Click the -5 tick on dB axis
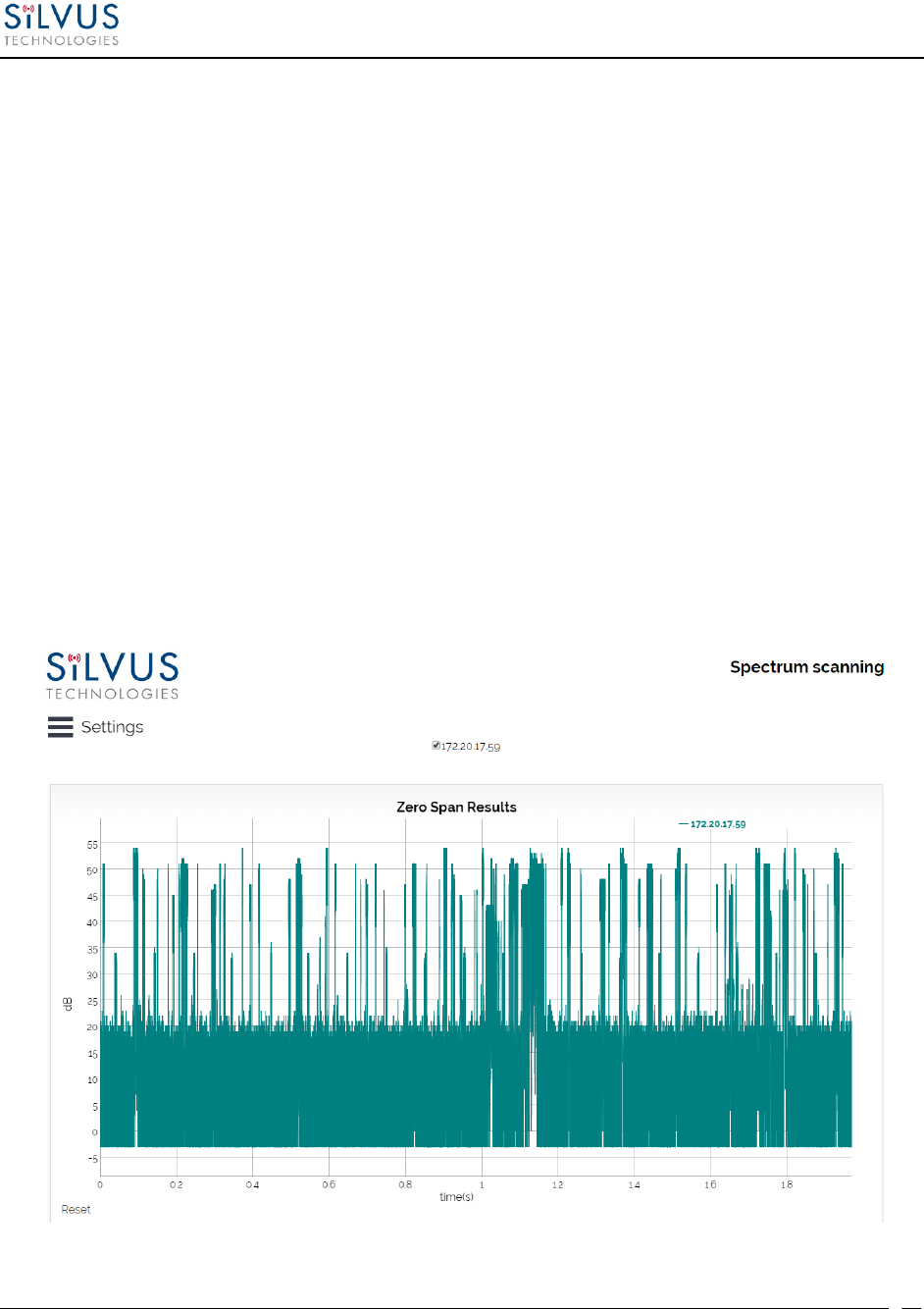Screen dimensions: 924x1309 [93, 1158]
